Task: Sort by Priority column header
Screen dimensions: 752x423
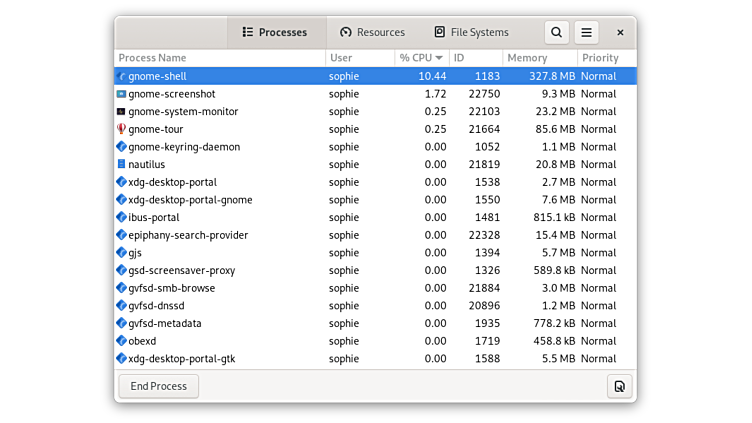Action: coord(604,58)
